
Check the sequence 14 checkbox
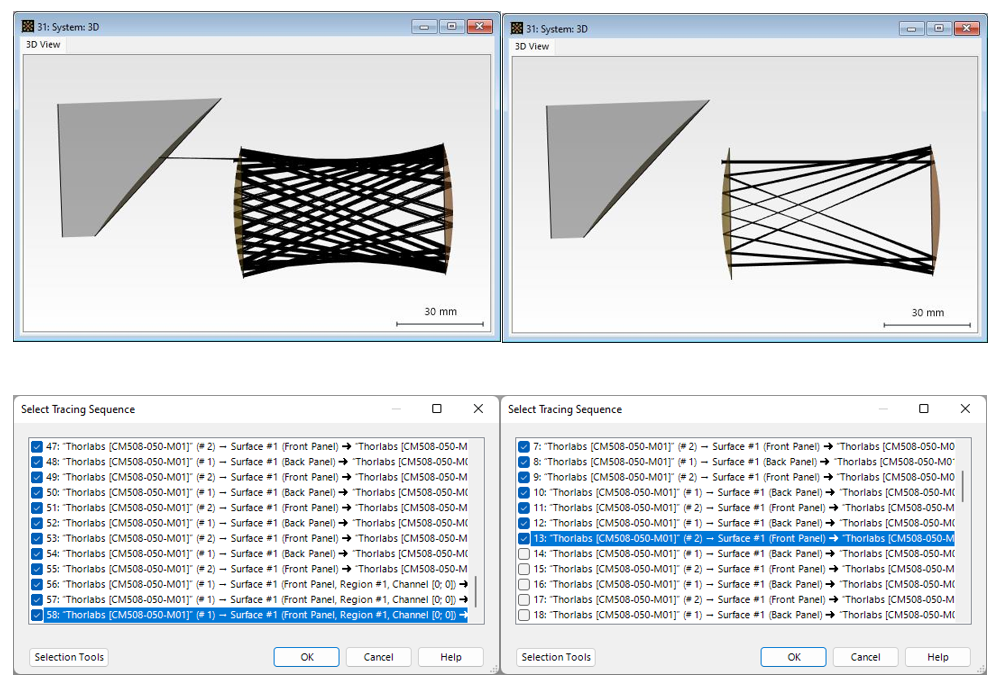524,554
